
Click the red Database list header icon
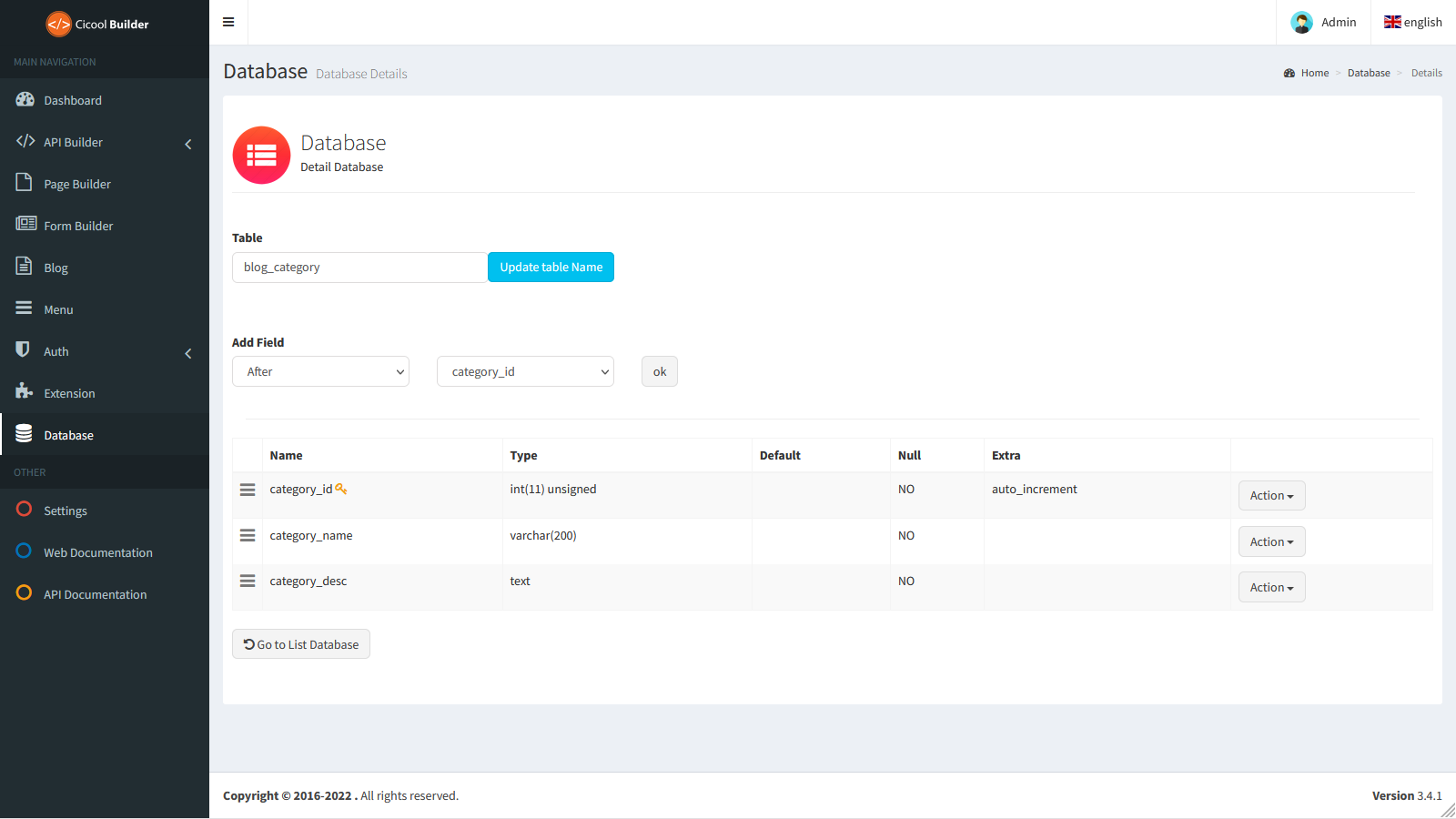click(x=261, y=155)
